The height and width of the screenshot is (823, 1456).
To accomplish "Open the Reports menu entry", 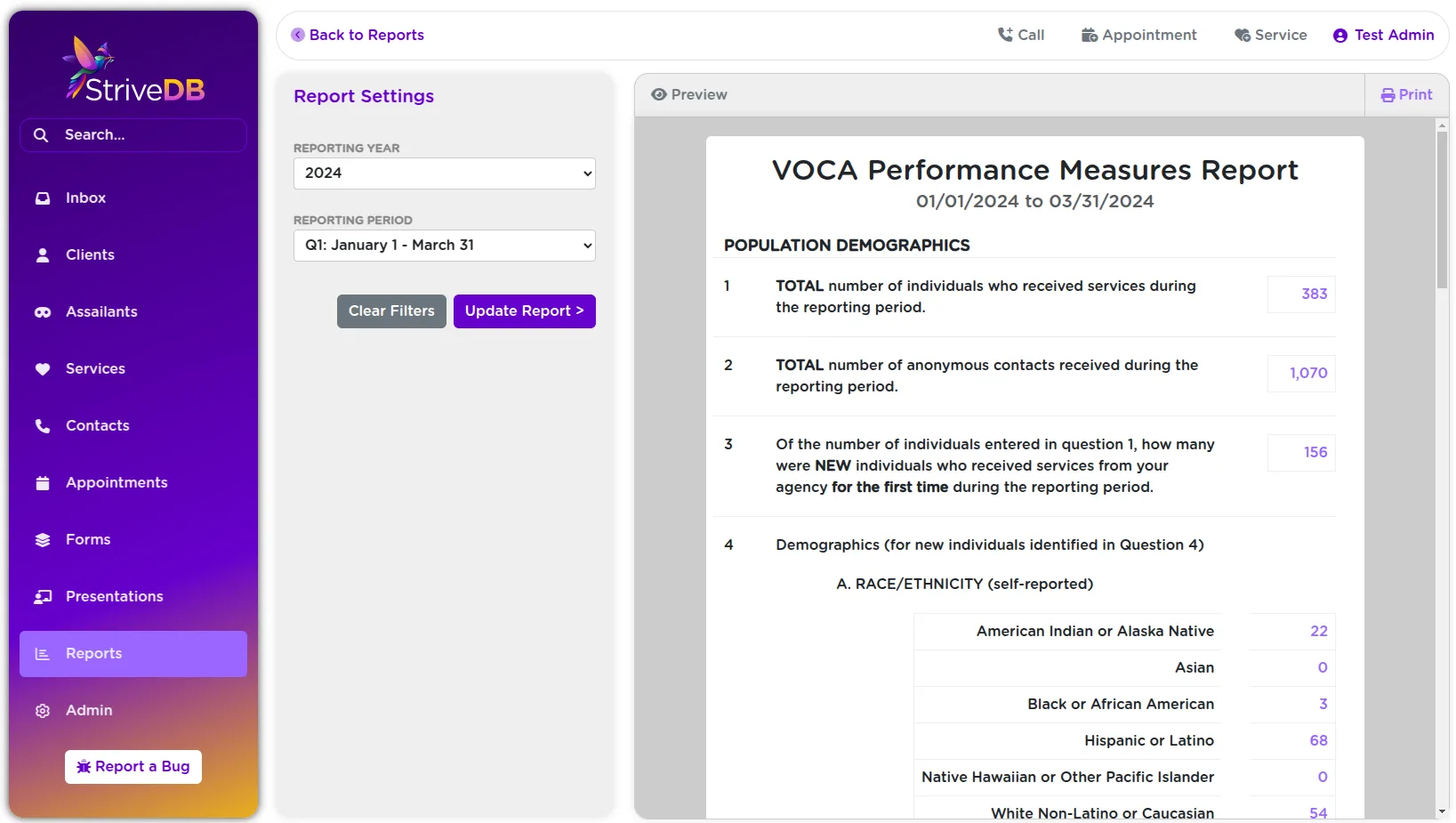I will (93, 653).
